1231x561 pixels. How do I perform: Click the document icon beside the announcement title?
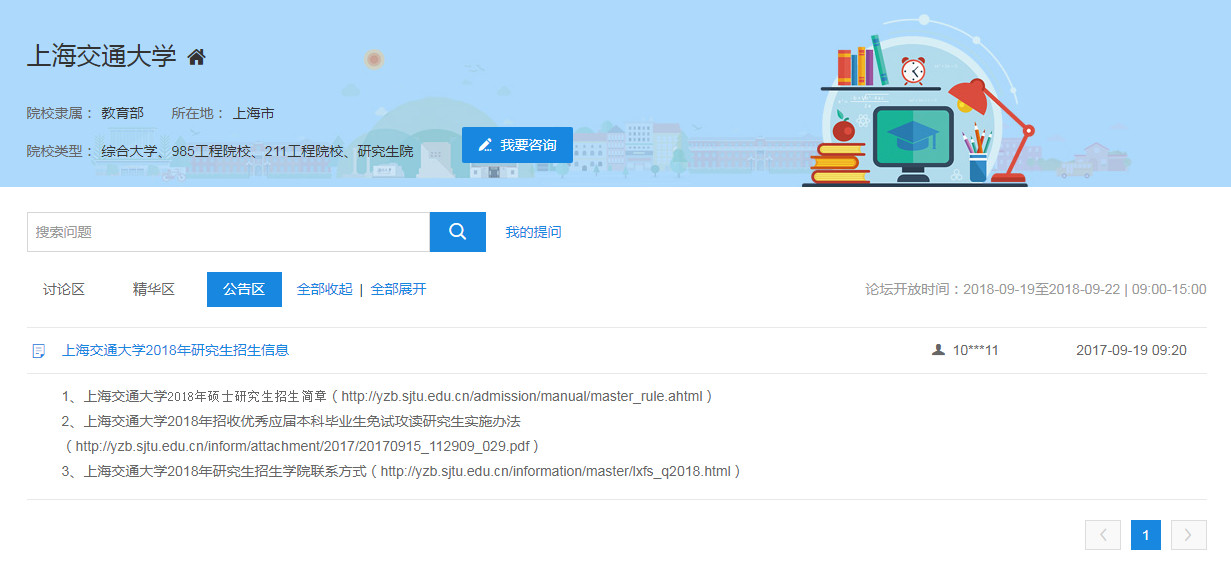coord(39,351)
